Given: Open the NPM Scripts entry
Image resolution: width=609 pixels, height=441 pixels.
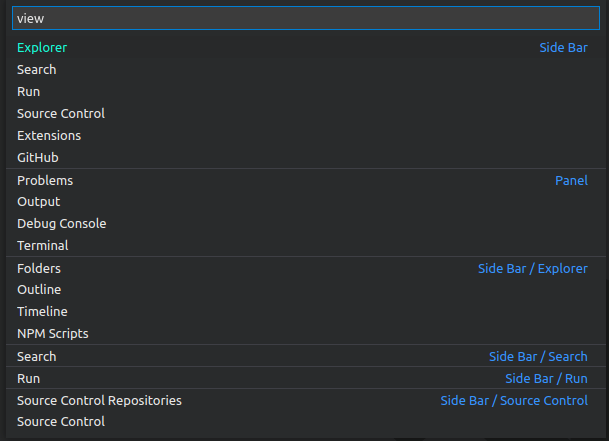Looking at the screenshot, I should pos(53,334).
